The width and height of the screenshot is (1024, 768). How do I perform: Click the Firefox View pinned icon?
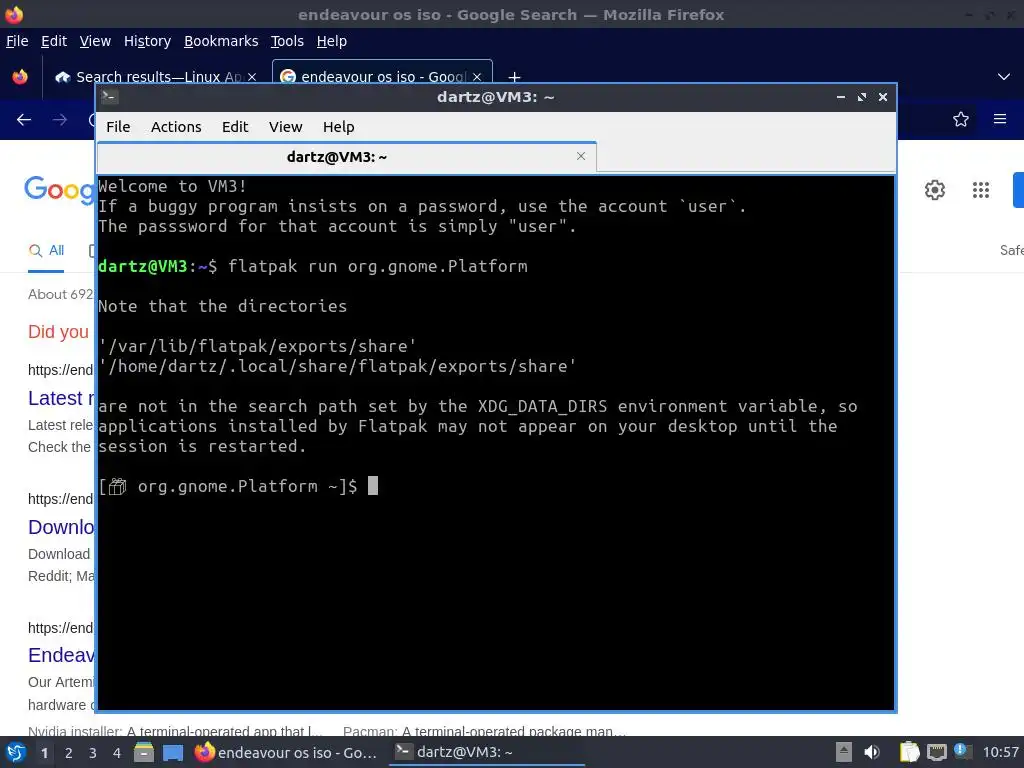20,77
